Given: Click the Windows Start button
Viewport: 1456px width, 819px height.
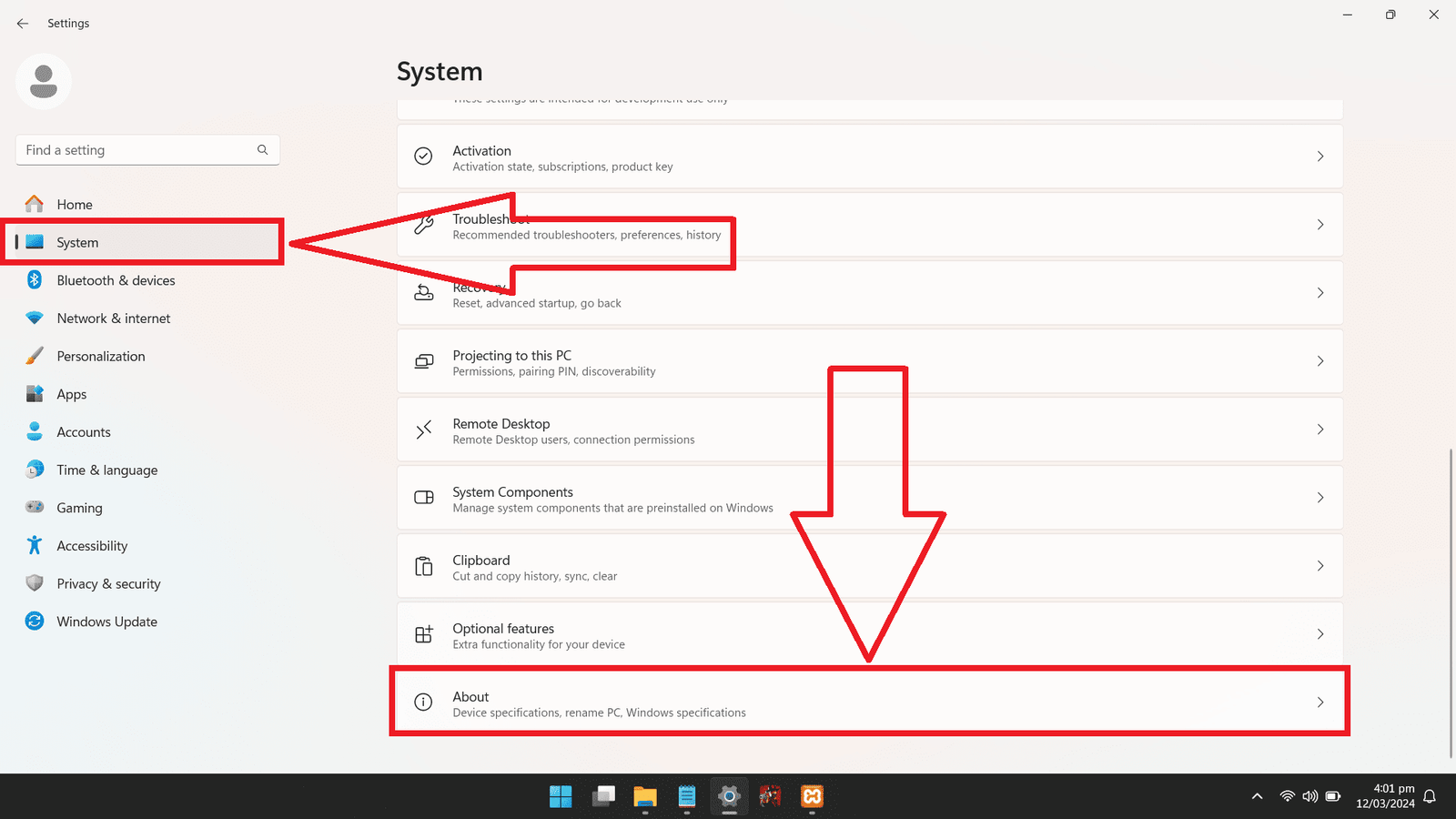Looking at the screenshot, I should [561, 797].
